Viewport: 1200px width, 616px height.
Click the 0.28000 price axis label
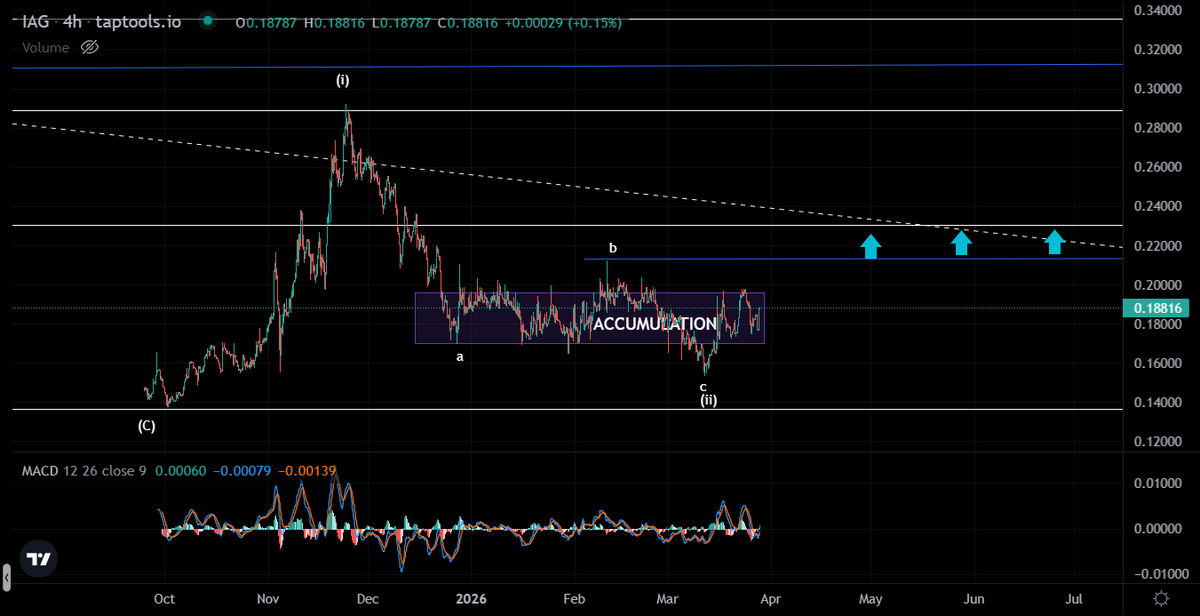click(x=1158, y=128)
